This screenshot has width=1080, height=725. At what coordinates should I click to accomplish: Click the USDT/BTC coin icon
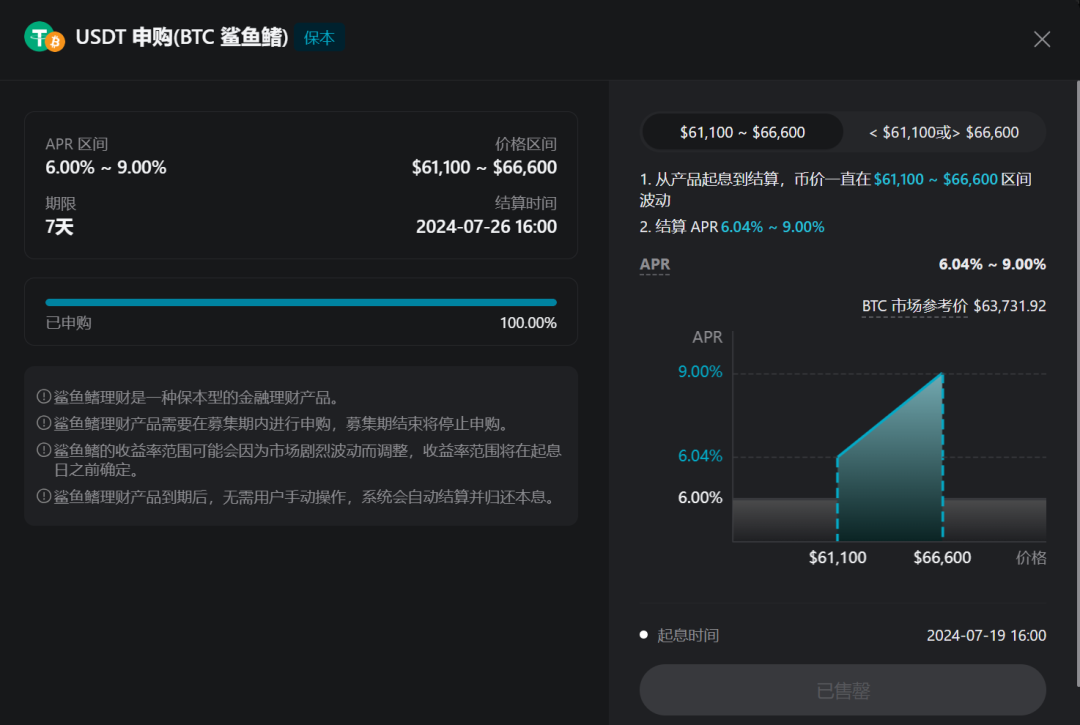pos(45,37)
